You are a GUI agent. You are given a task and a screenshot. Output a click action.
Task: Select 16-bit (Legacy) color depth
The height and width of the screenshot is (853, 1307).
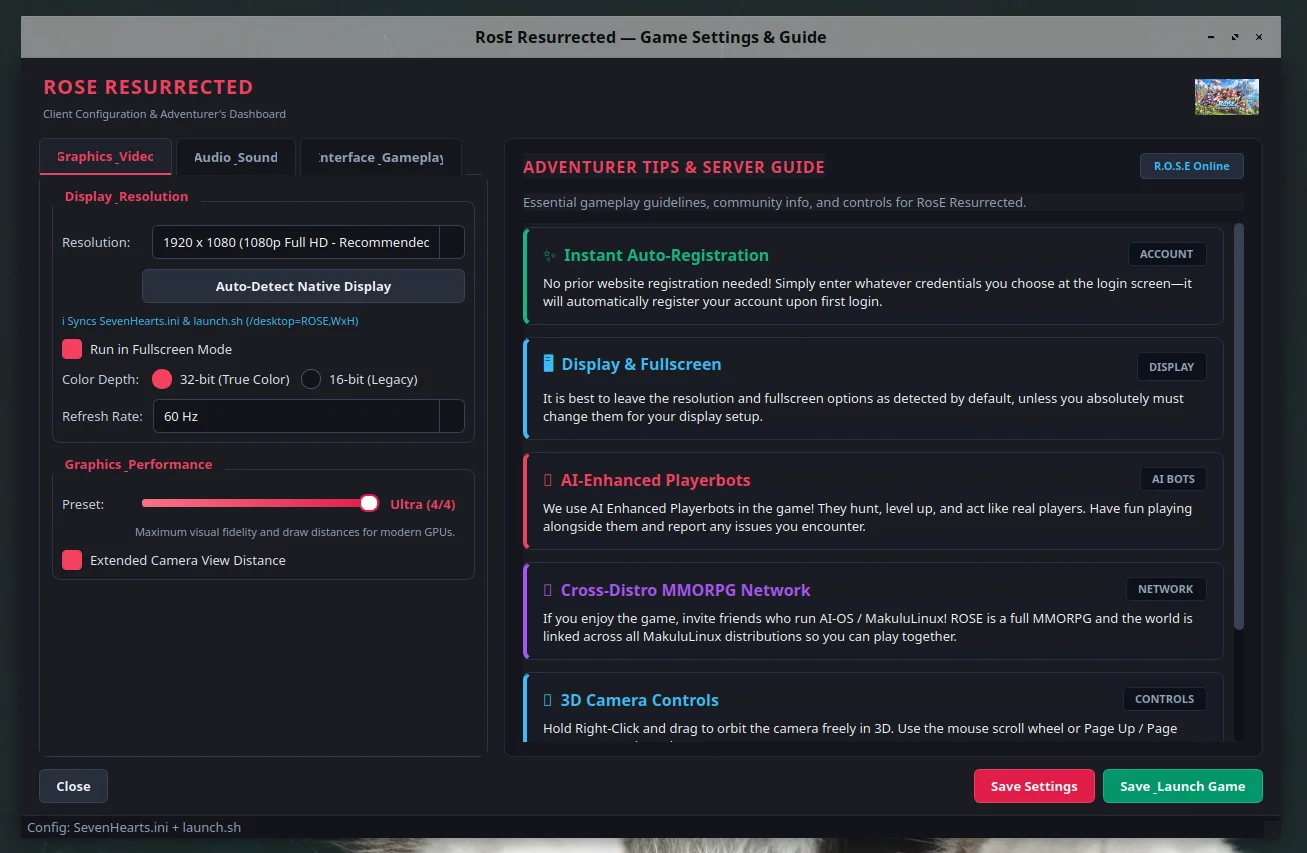(311, 379)
